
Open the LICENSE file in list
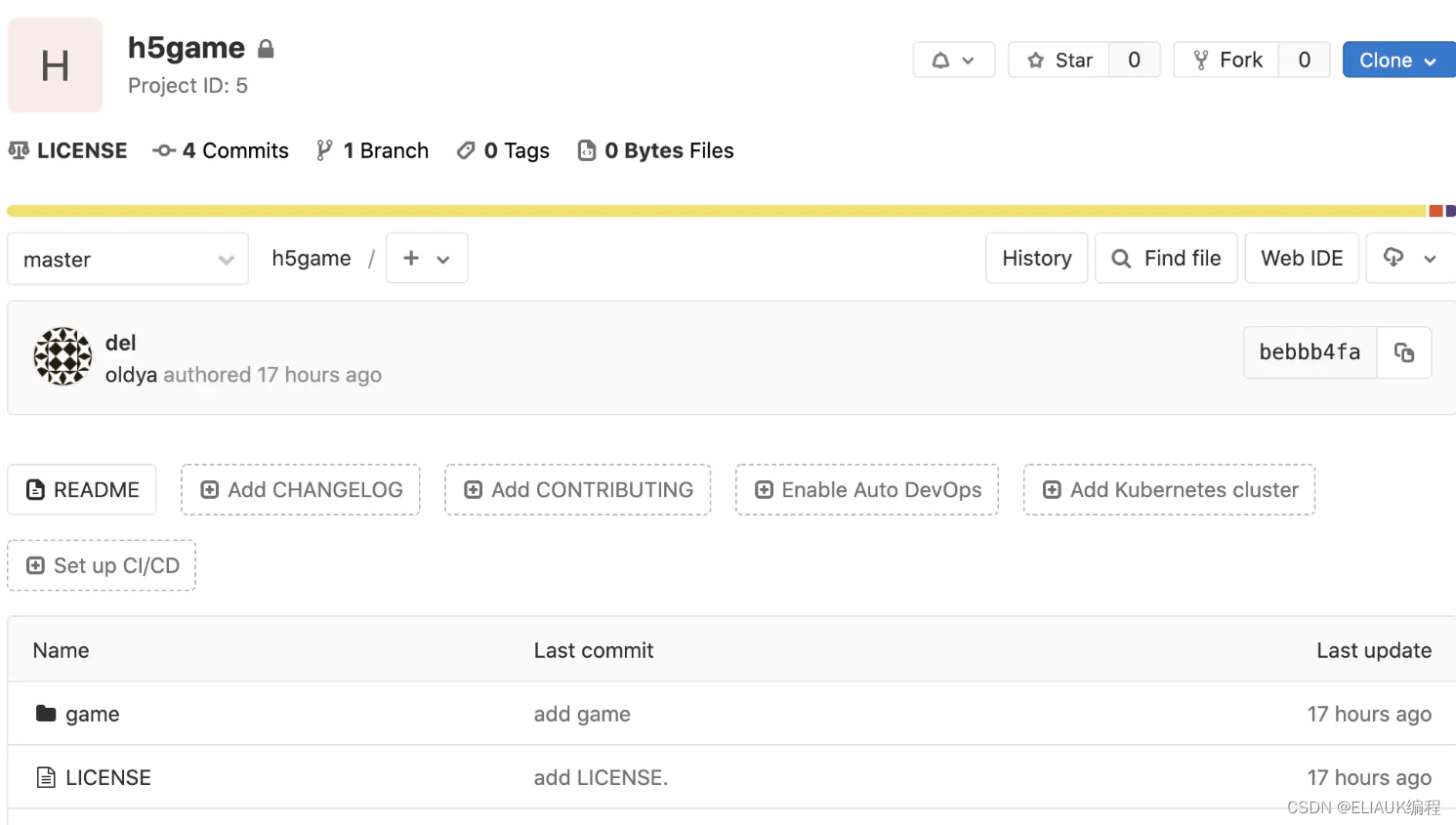107,778
